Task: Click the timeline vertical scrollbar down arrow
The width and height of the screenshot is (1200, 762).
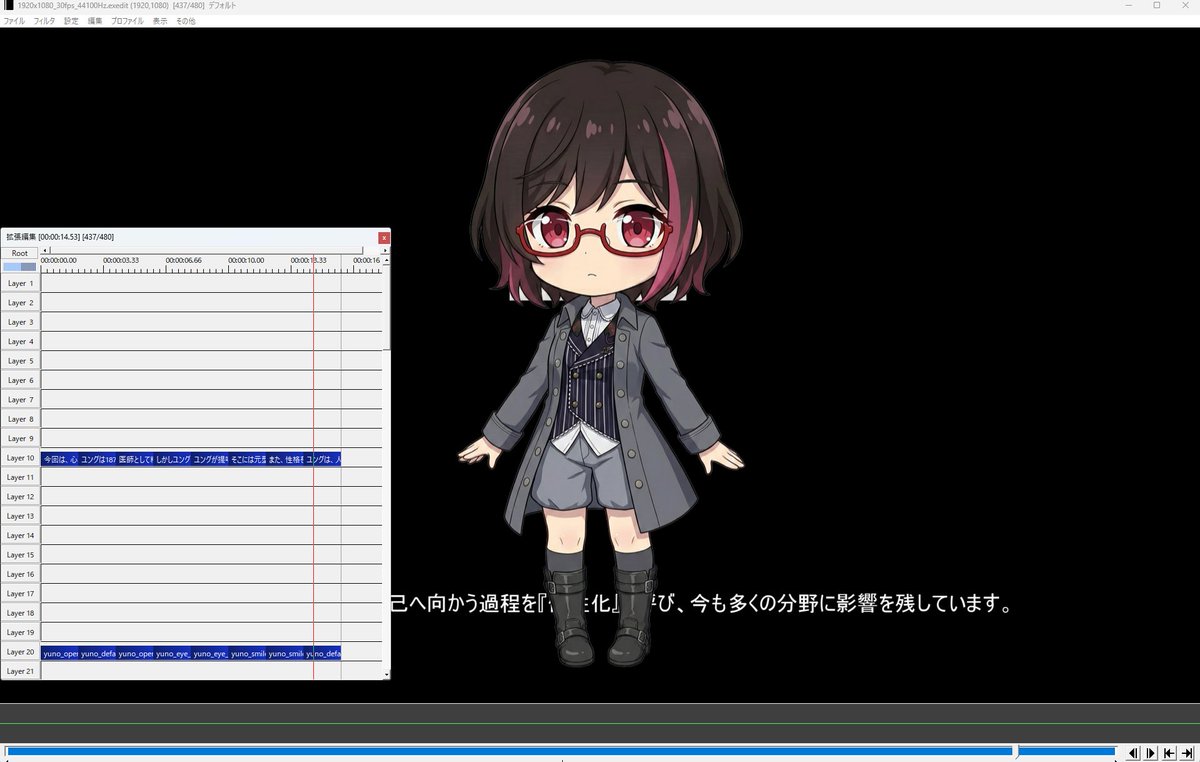Action: pos(386,675)
